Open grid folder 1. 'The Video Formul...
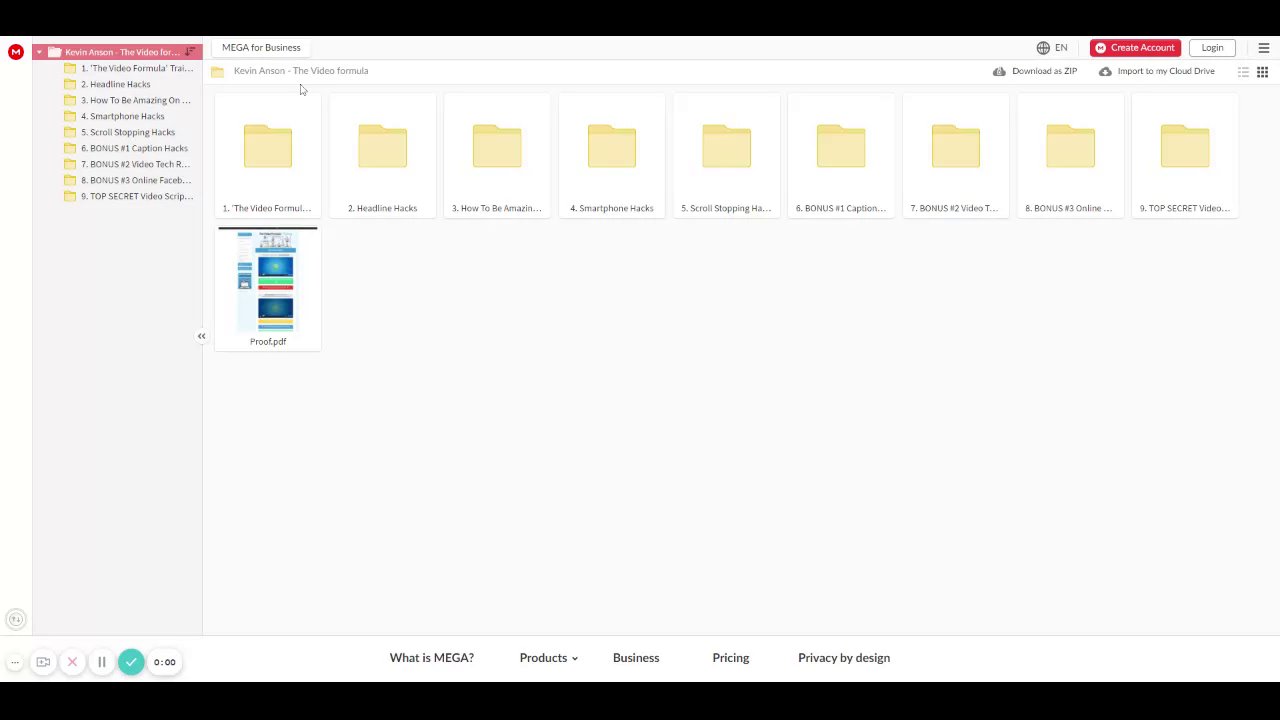 click(268, 155)
